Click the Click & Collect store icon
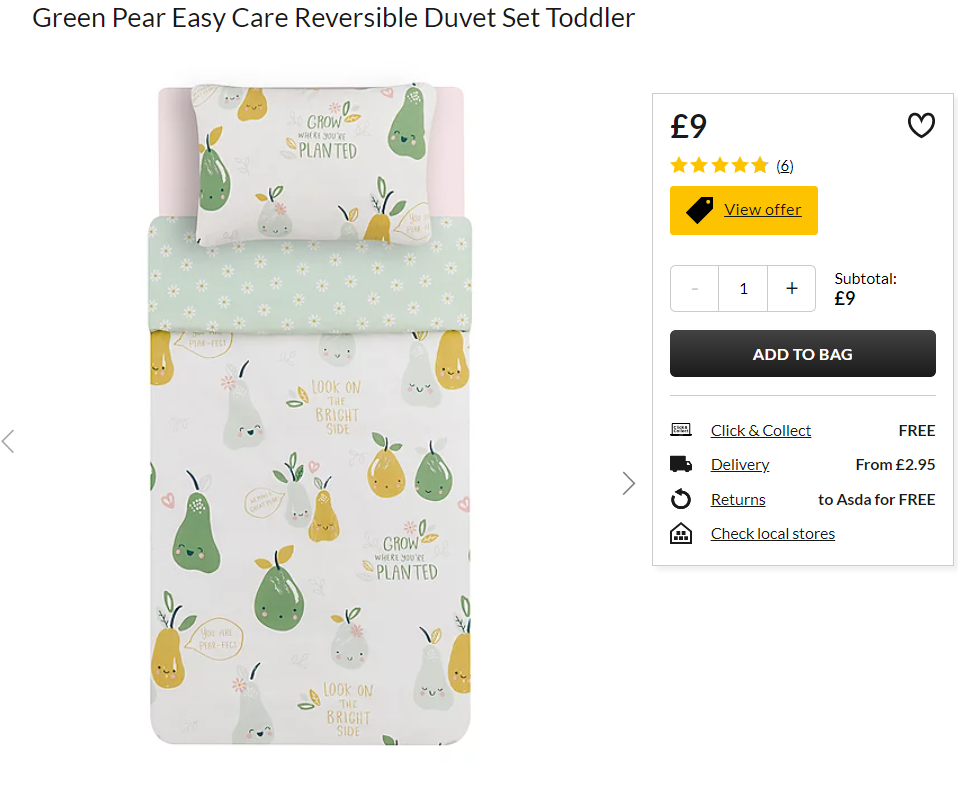 click(681, 429)
